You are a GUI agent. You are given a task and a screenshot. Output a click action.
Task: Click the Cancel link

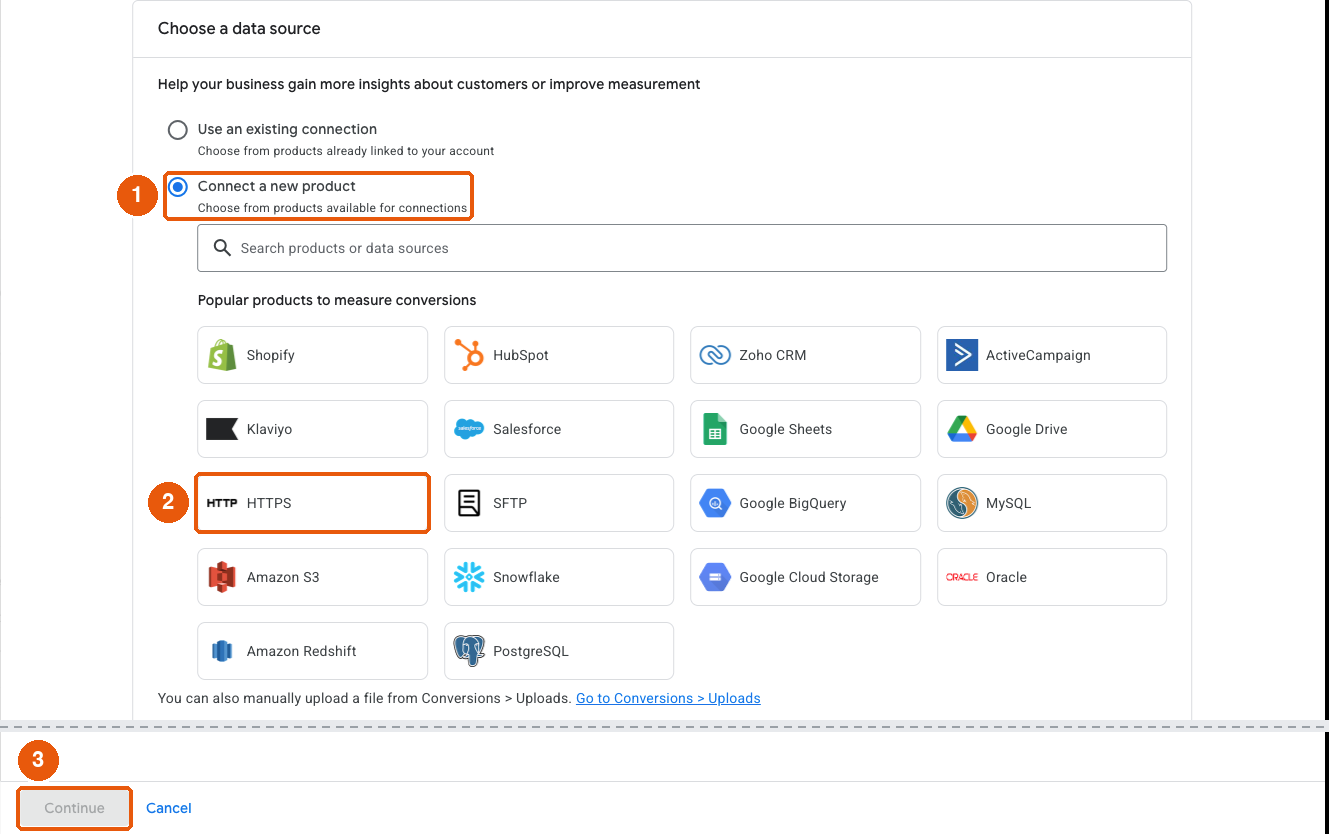[x=169, y=808]
